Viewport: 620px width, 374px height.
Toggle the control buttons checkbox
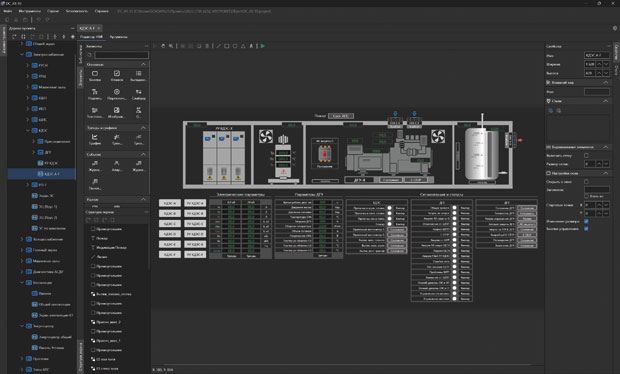[x=586, y=229]
